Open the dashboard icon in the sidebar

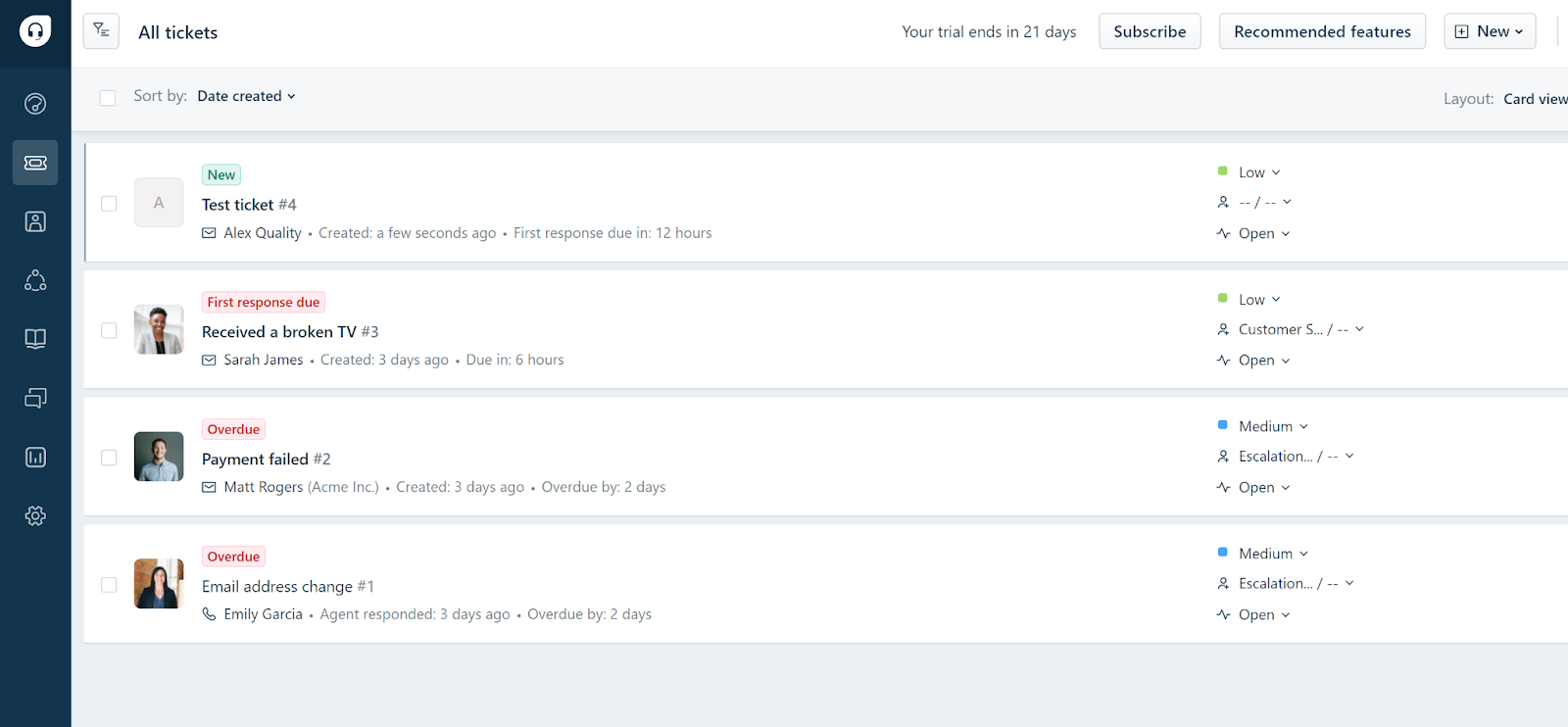tap(35, 104)
